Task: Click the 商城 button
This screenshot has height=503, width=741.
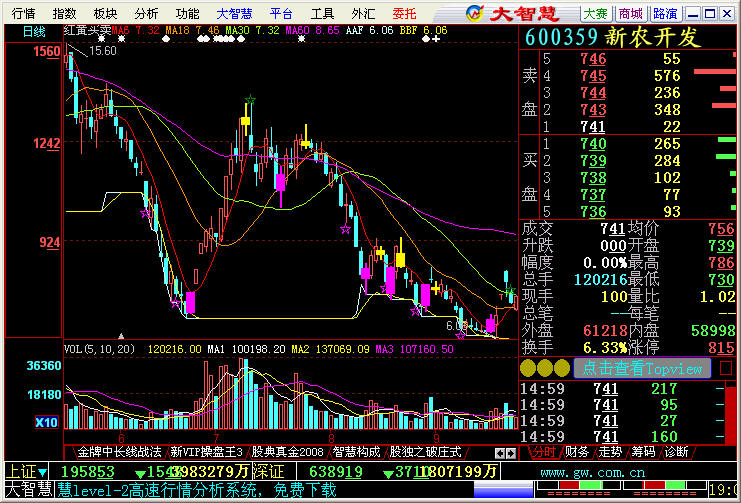Action: [x=630, y=14]
